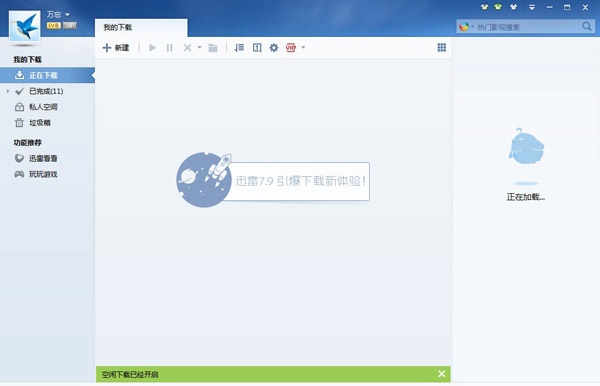Select 已完成(11) in the sidebar

47,91
